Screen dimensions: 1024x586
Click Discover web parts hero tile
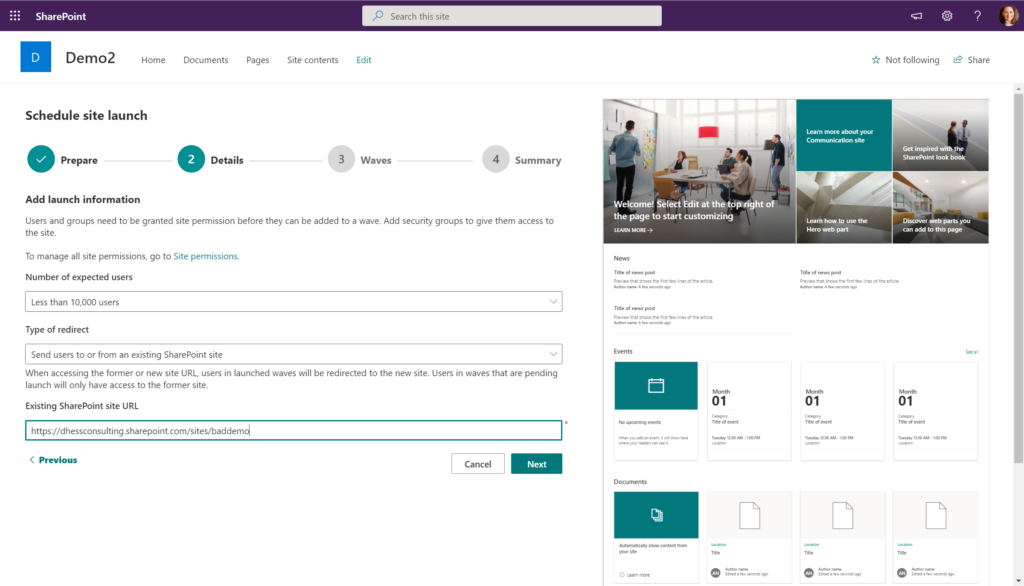[x=940, y=208]
